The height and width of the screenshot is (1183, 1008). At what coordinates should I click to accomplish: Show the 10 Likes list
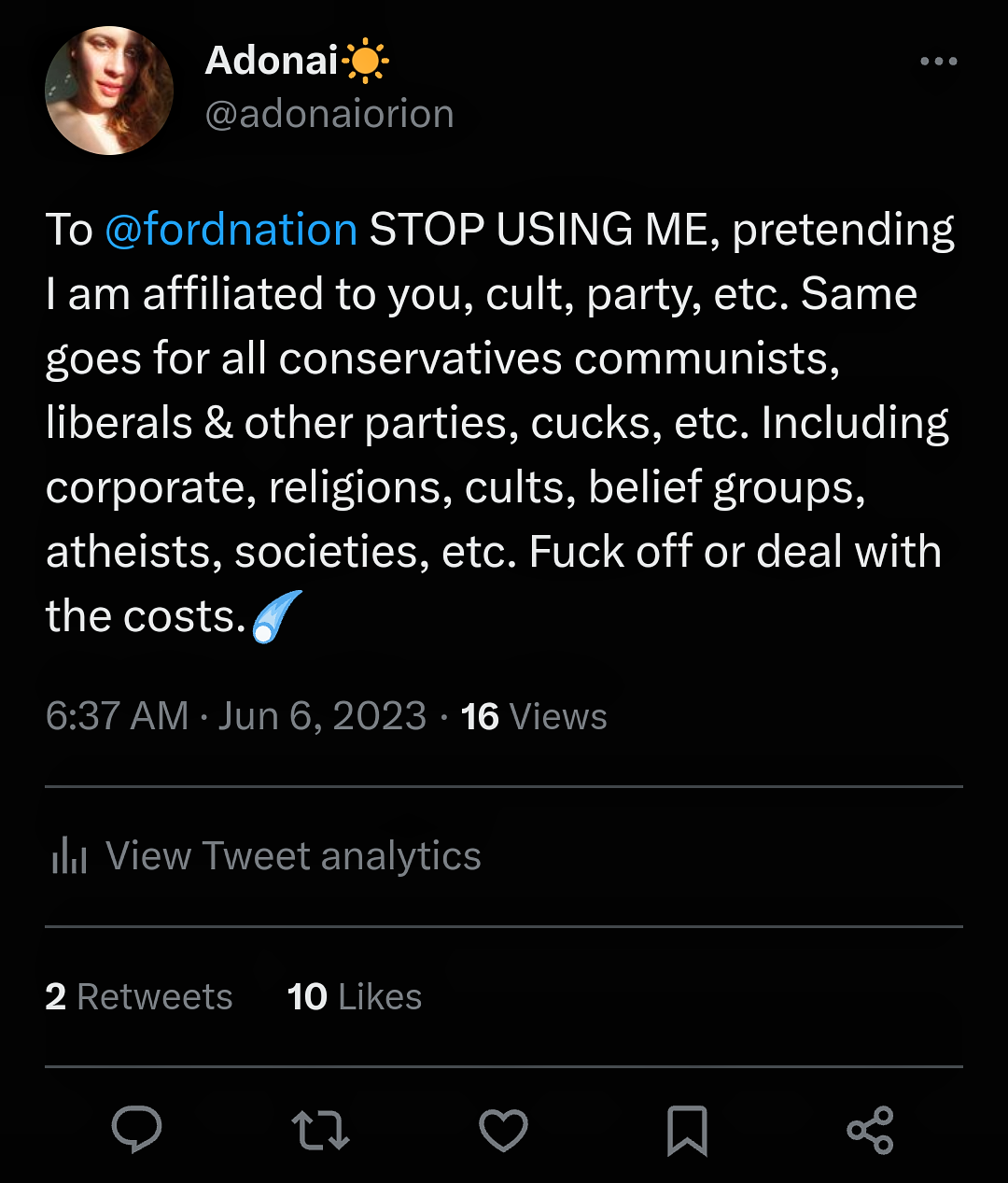pyautogui.click(x=355, y=997)
